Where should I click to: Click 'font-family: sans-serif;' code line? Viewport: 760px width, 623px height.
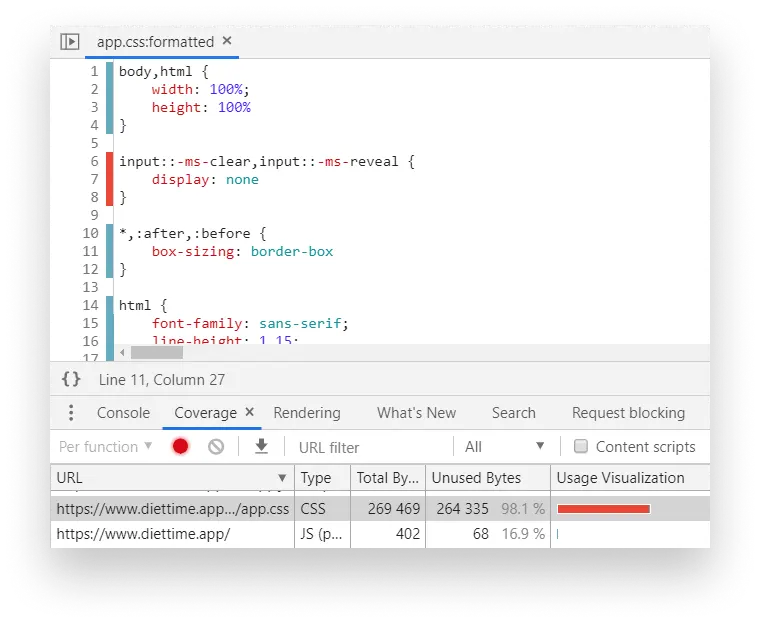tap(250, 323)
